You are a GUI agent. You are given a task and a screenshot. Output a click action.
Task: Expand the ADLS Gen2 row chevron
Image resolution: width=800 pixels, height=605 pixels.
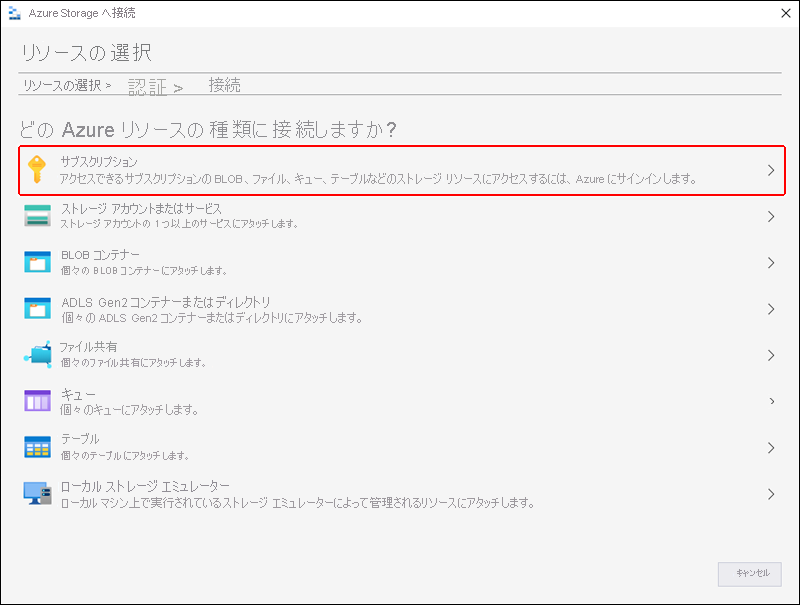771,309
